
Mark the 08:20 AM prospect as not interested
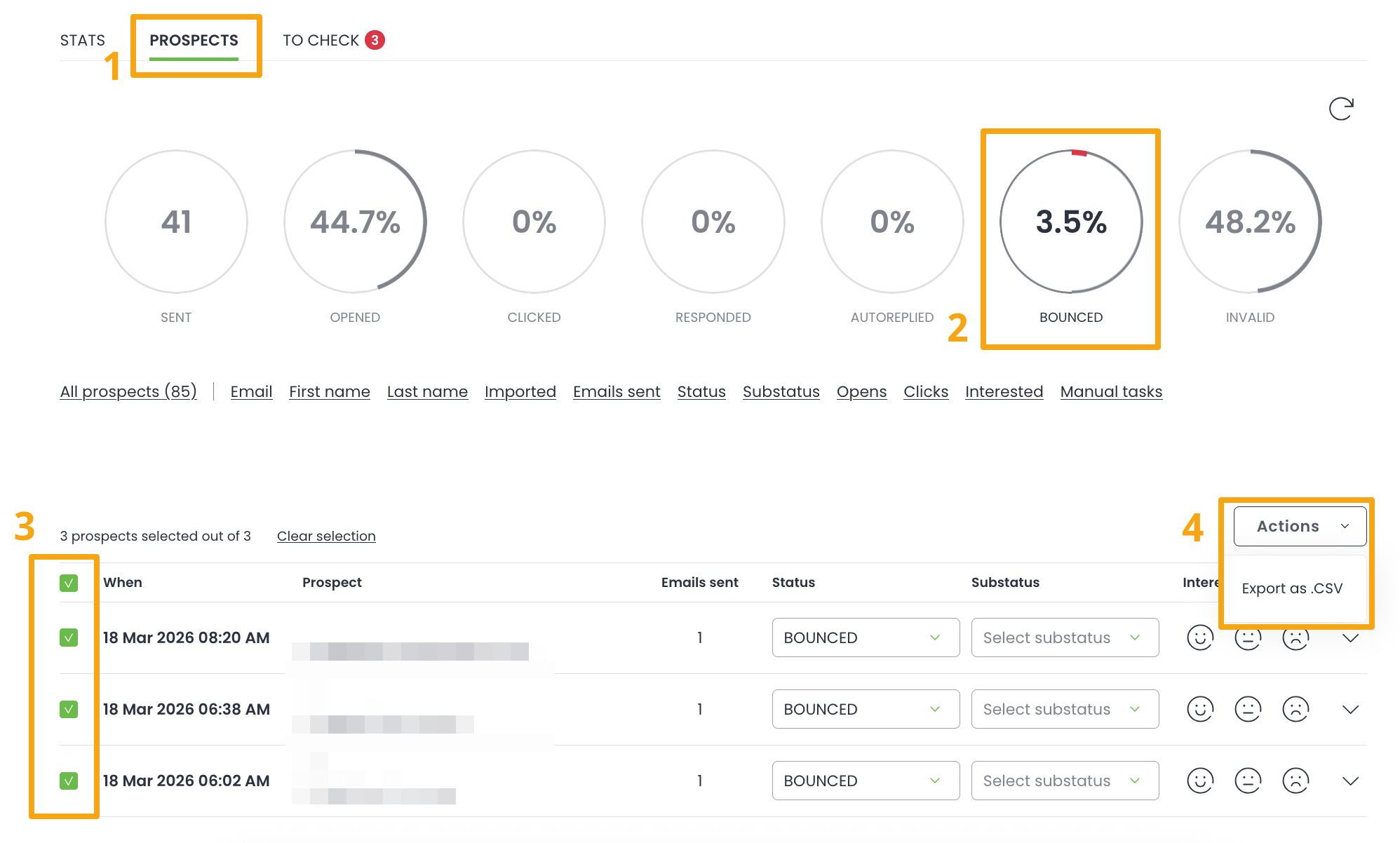click(x=1295, y=638)
